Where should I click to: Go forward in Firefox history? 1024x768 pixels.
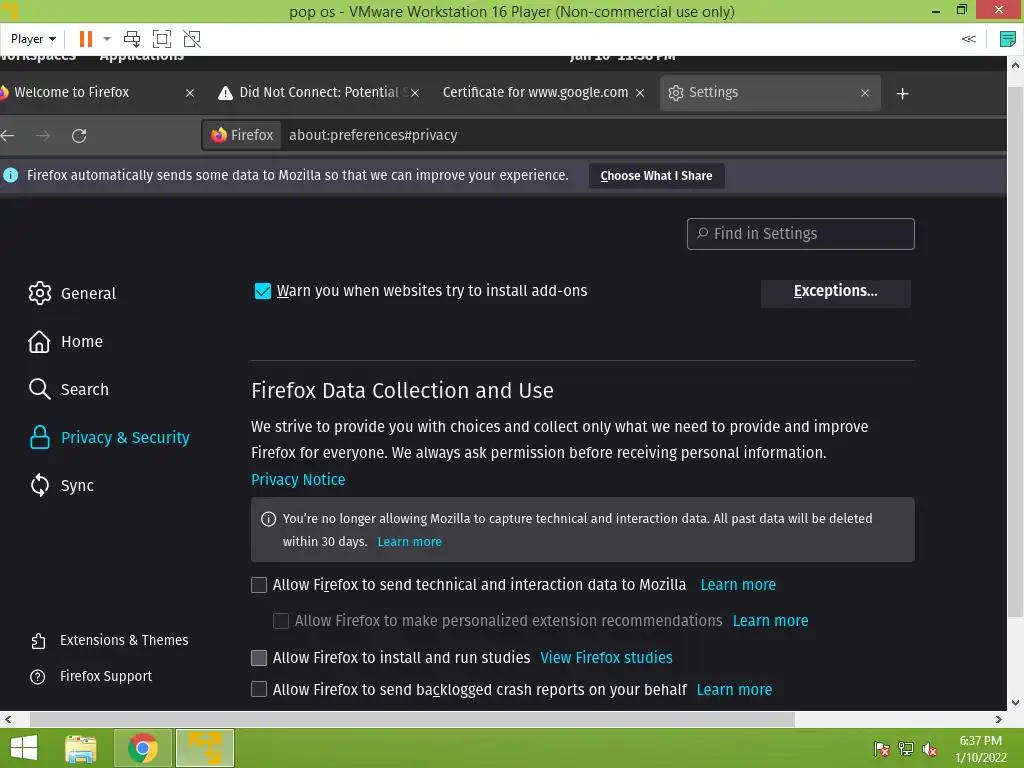tap(43, 136)
